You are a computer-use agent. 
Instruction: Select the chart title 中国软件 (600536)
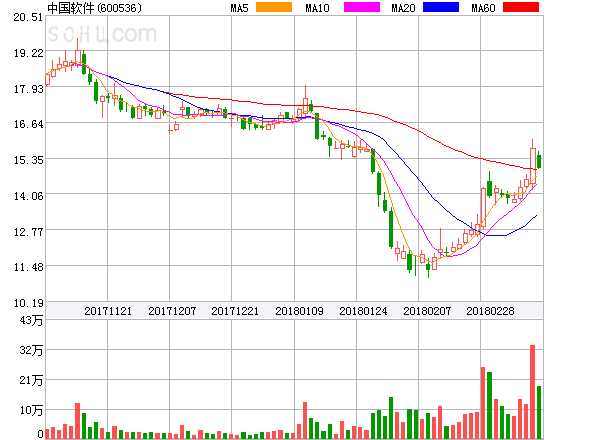95,8
